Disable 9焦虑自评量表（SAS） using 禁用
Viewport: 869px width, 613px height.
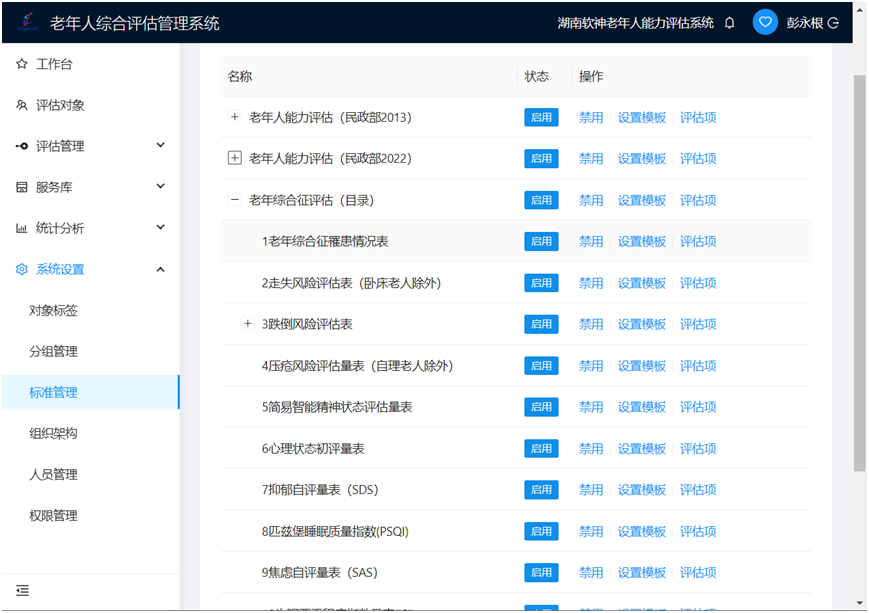pyautogui.click(x=591, y=572)
